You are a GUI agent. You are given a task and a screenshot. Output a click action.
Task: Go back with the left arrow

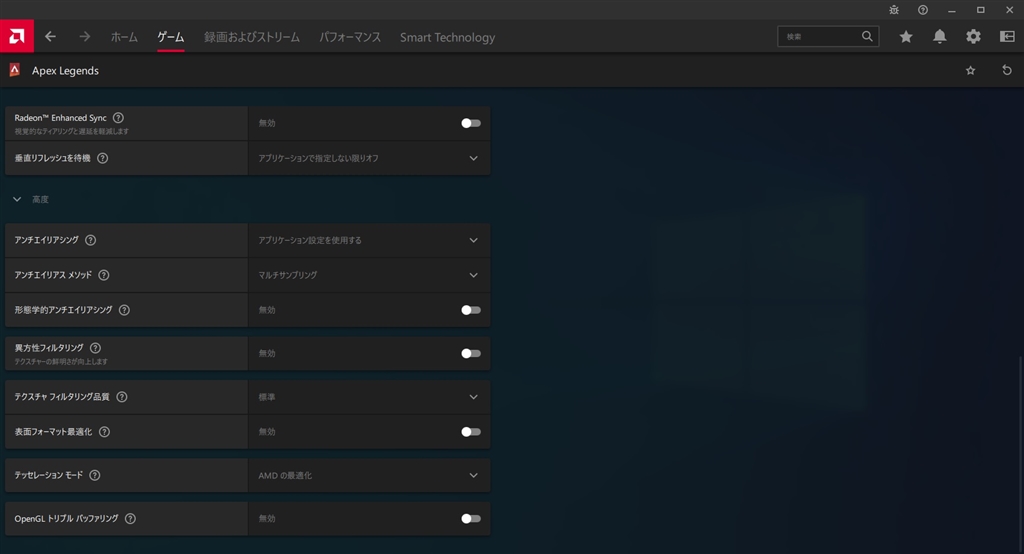50,37
